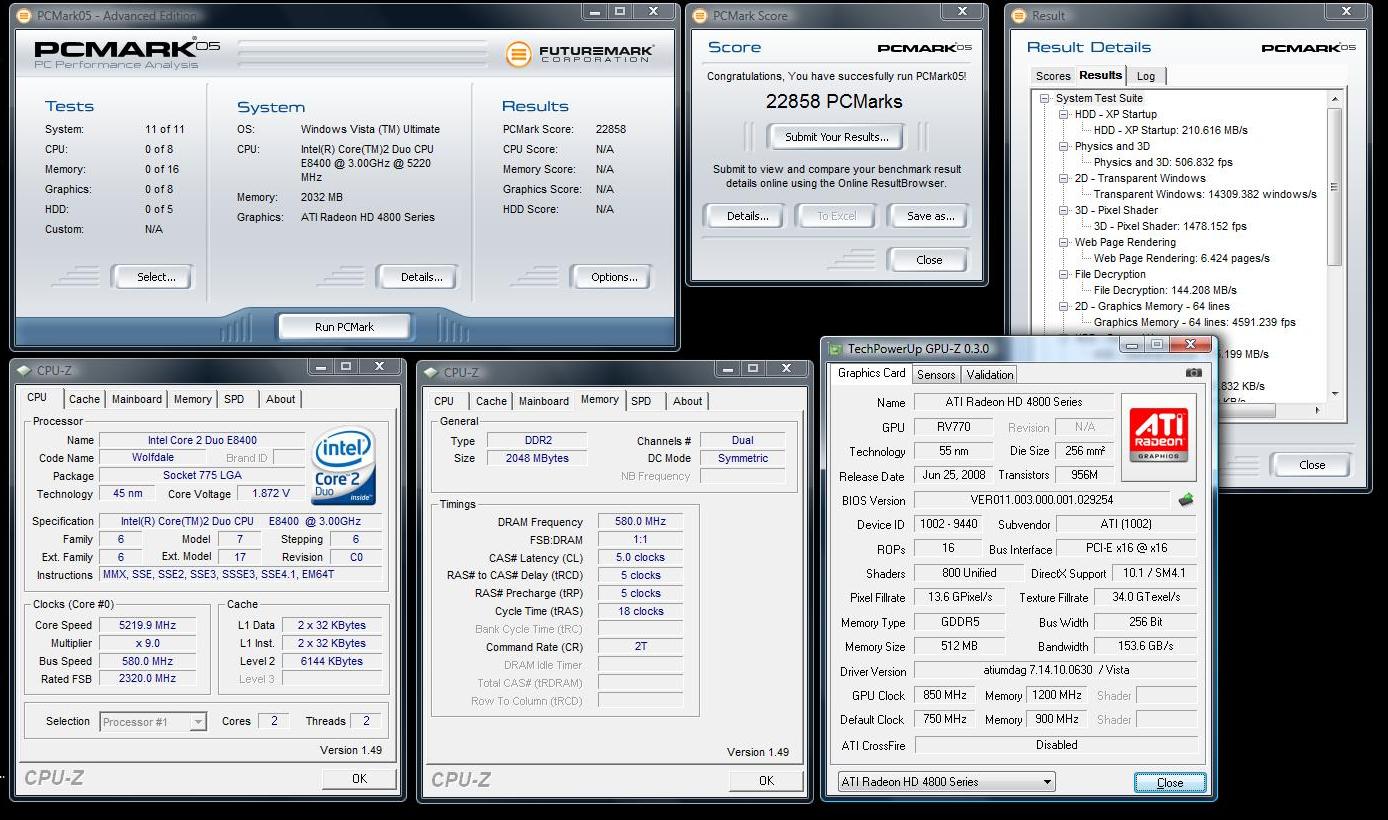The height and width of the screenshot is (820, 1388).
Task: Open the Processor #1 selection dropdown in CPU-Z
Action: (x=153, y=721)
